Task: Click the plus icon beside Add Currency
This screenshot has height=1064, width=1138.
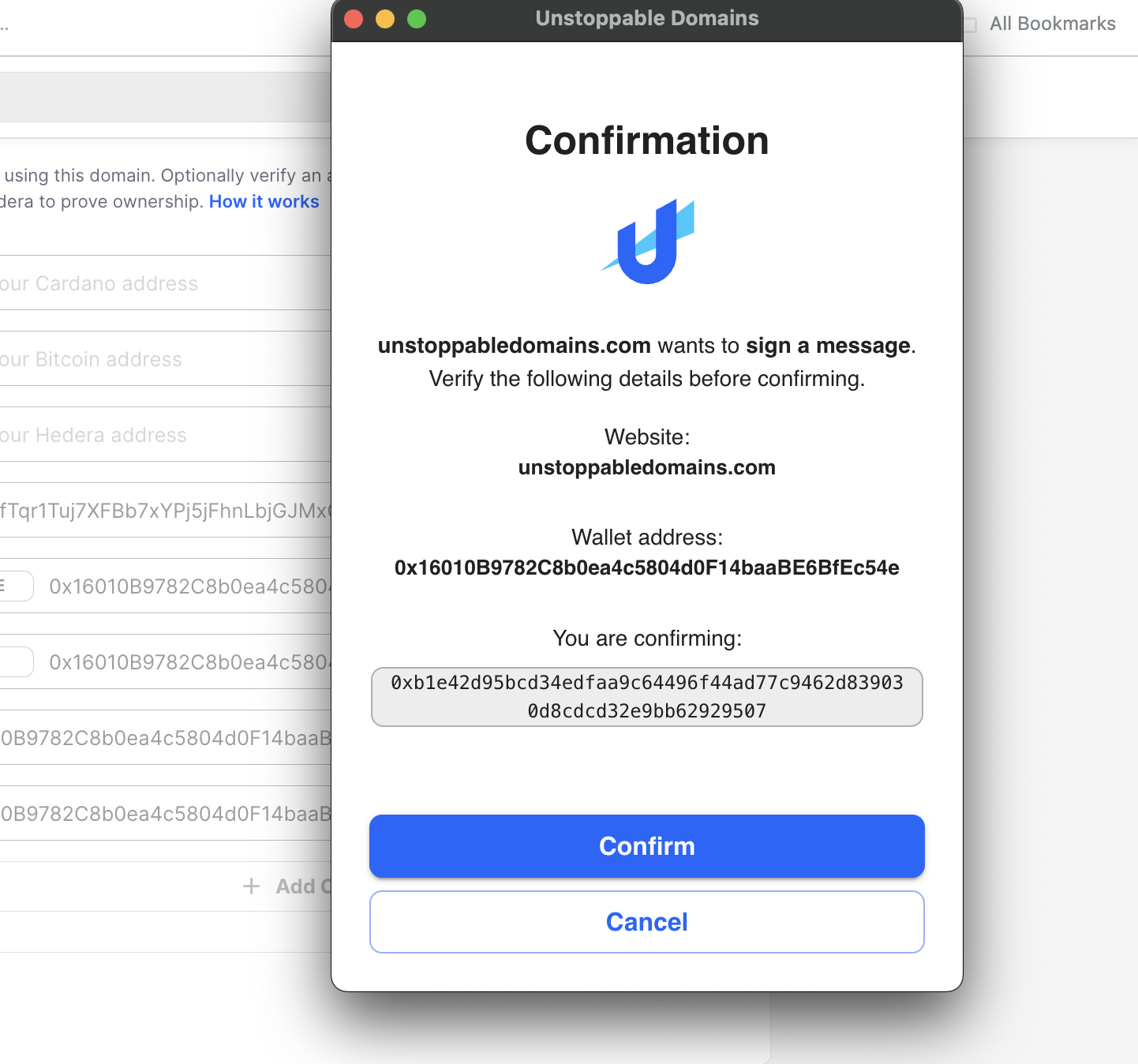Action: pyautogui.click(x=250, y=886)
